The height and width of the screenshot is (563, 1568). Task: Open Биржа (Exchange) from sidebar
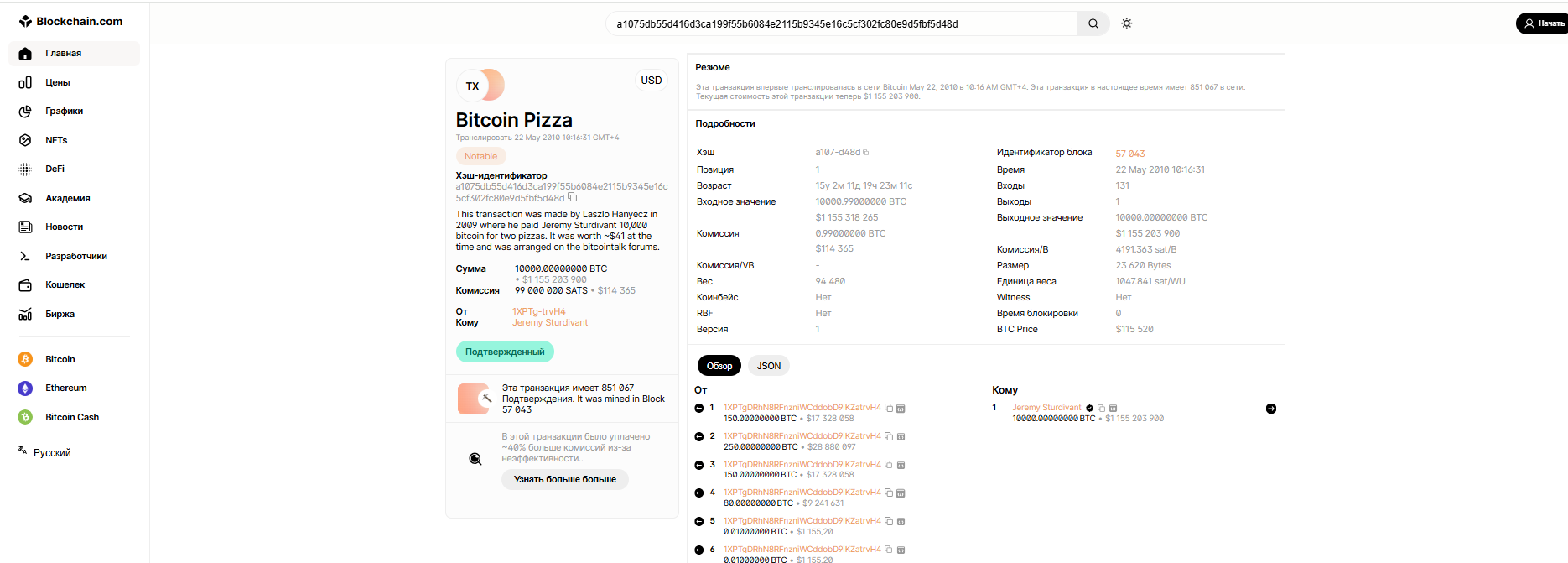tap(60, 314)
